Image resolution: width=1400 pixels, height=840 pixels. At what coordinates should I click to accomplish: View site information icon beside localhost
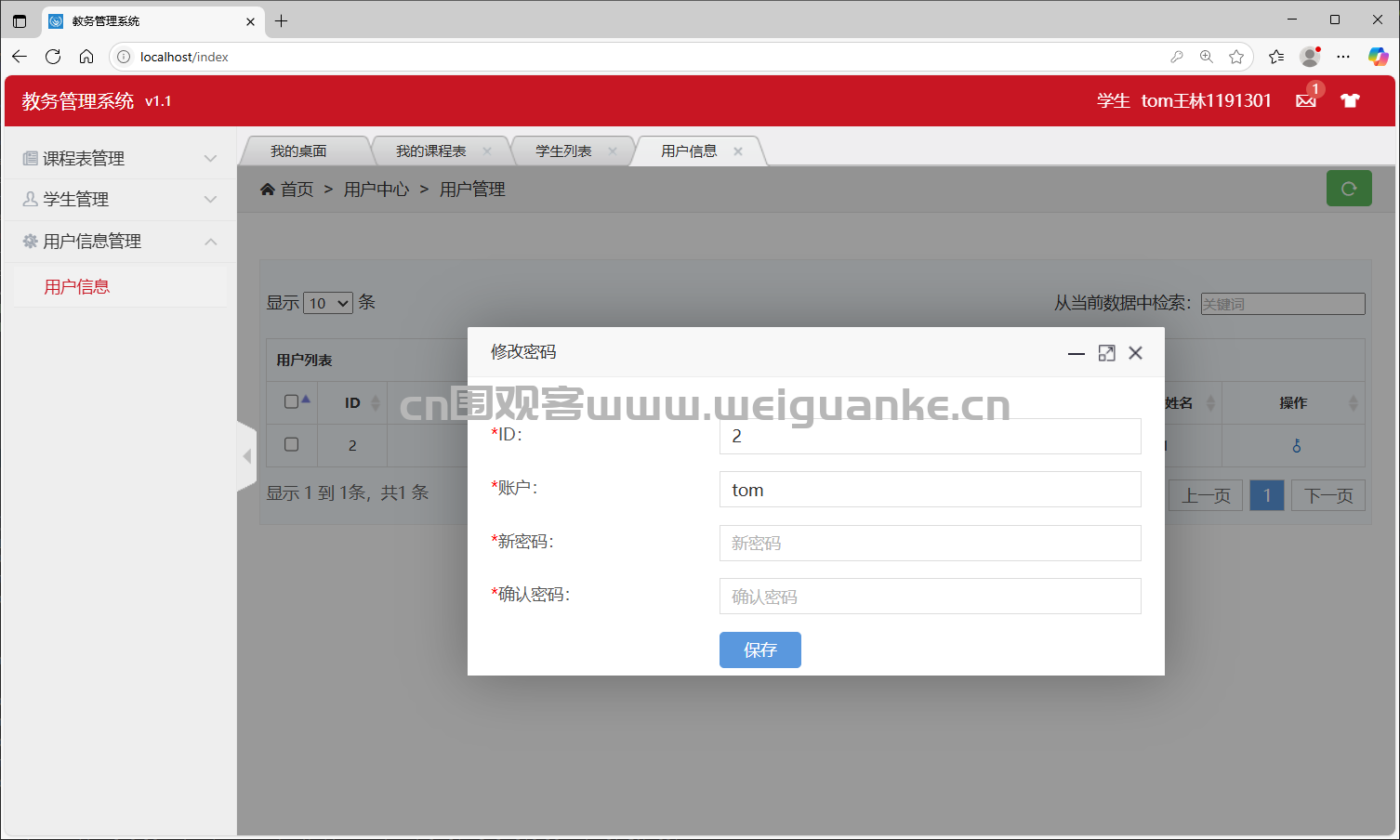click(124, 57)
